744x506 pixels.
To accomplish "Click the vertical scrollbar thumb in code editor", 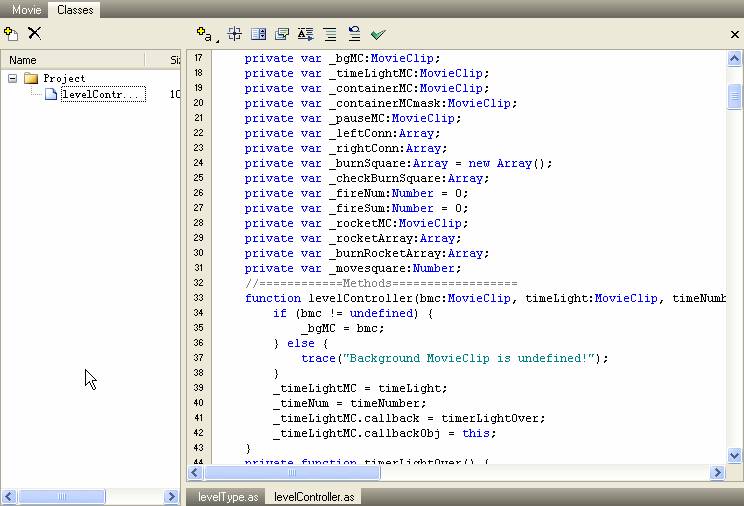I will point(735,96).
